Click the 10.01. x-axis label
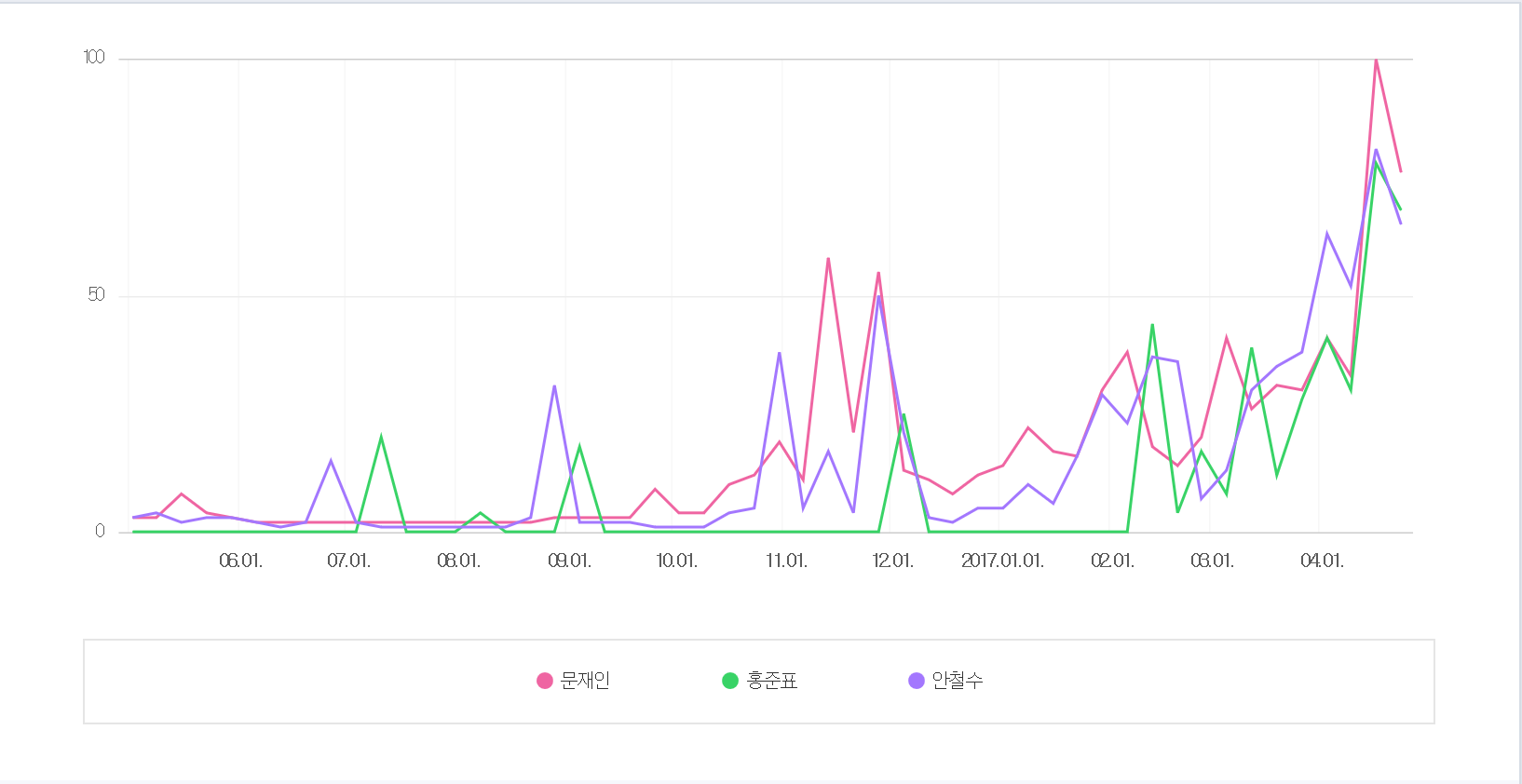Screen dimensions: 1522x784 click(x=676, y=561)
